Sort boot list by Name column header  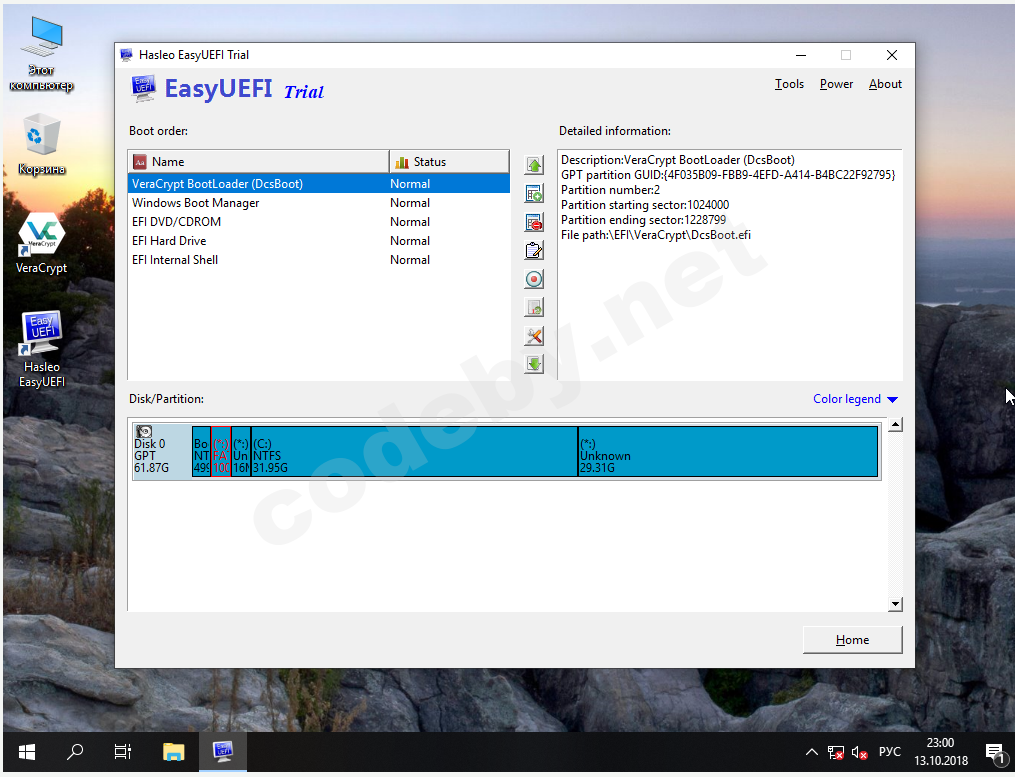coord(259,162)
